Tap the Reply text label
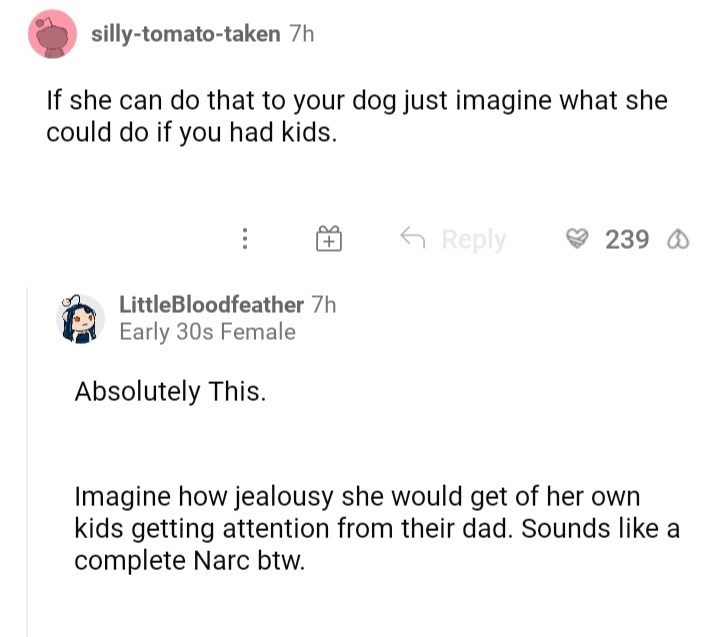The height and width of the screenshot is (637, 720). [x=473, y=239]
